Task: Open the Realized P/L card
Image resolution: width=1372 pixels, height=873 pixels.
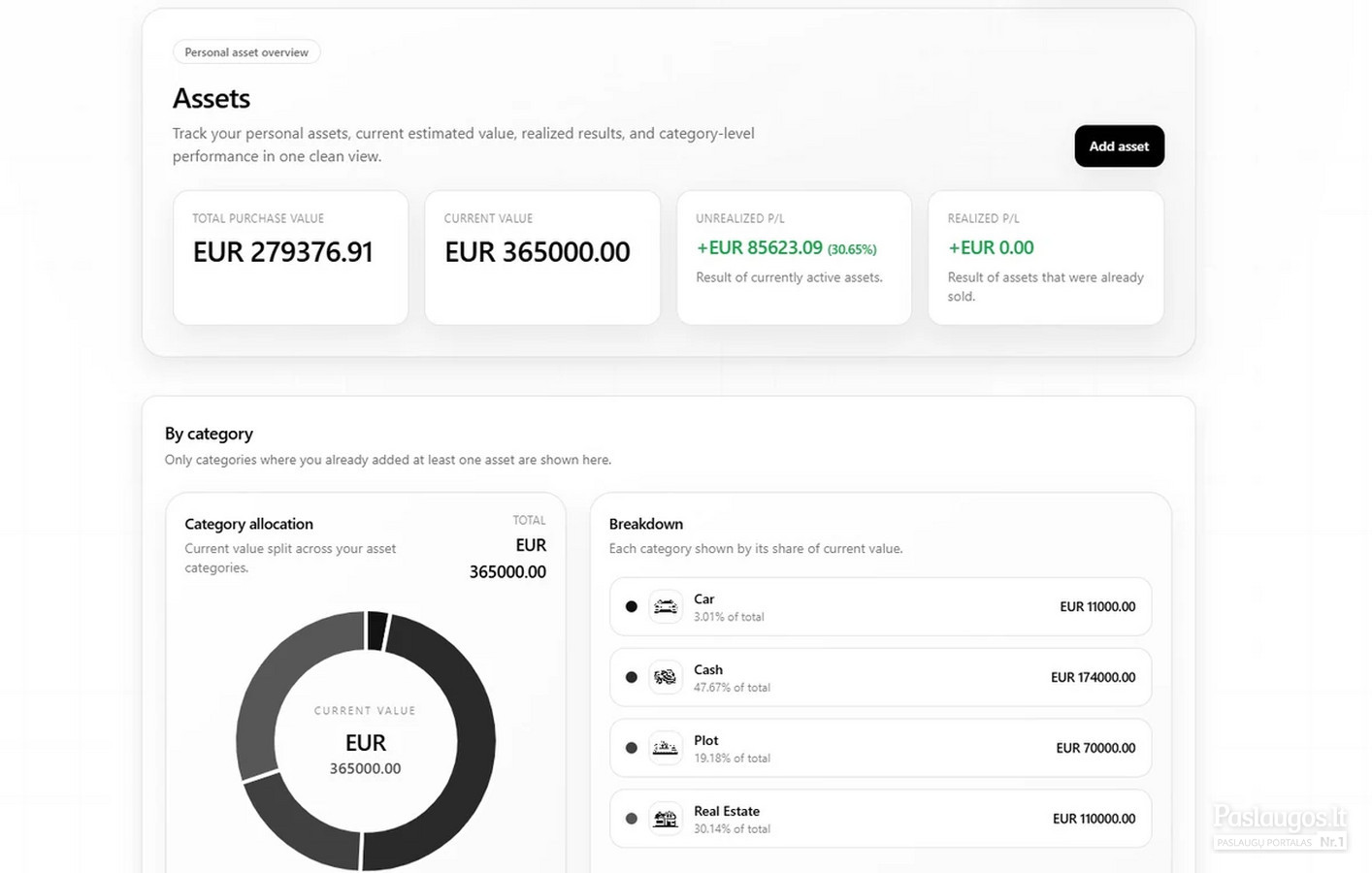Action: (x=1046, y=257)
